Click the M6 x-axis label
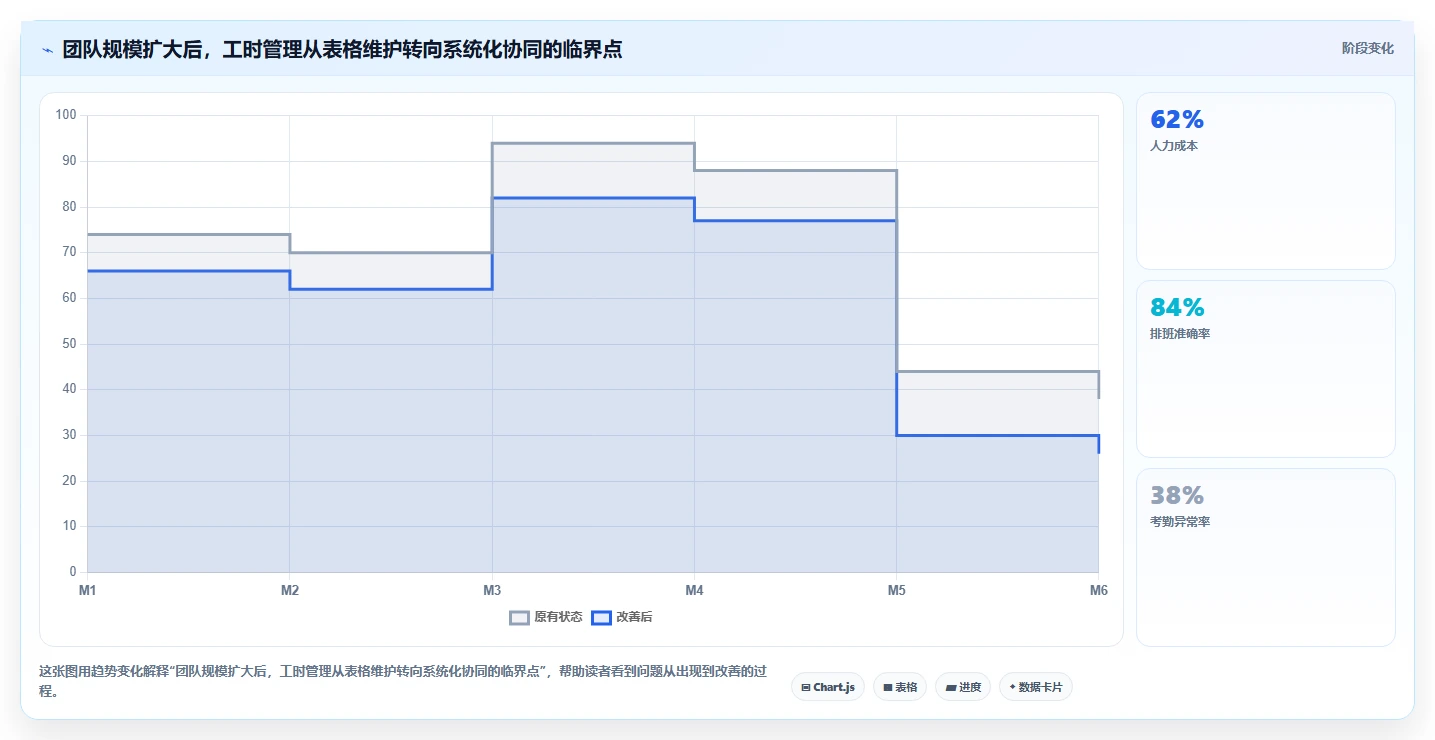 (x=1098, y=591)
